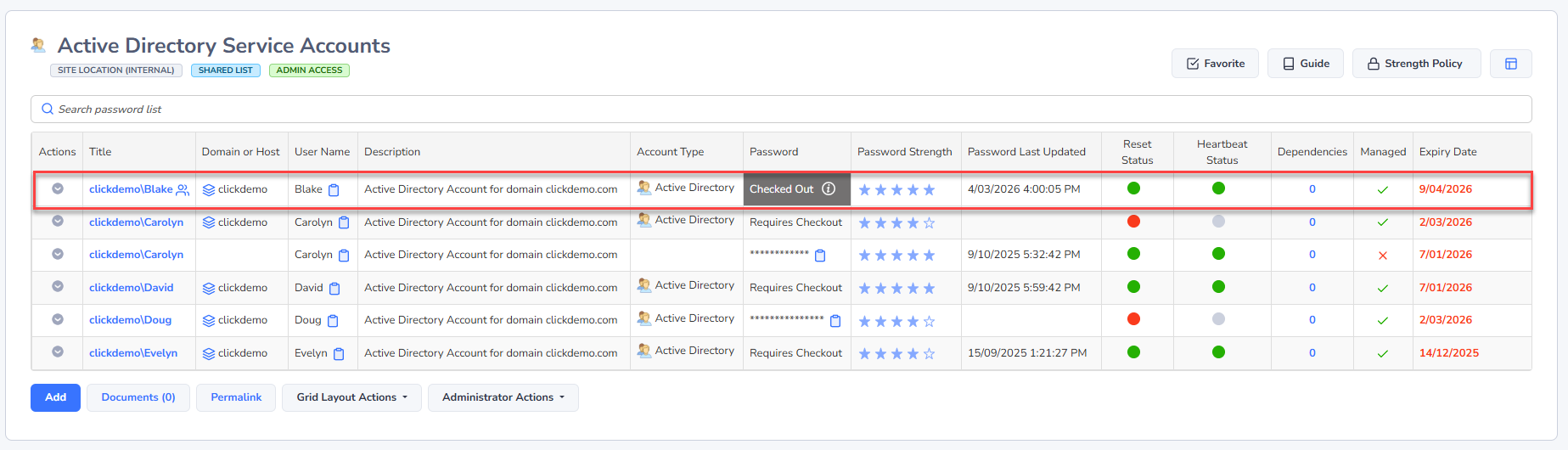The width and height of the screenshot is (1568, 450).
Task: Copy David's user name using clipboard icon
Action: (334, 289)
